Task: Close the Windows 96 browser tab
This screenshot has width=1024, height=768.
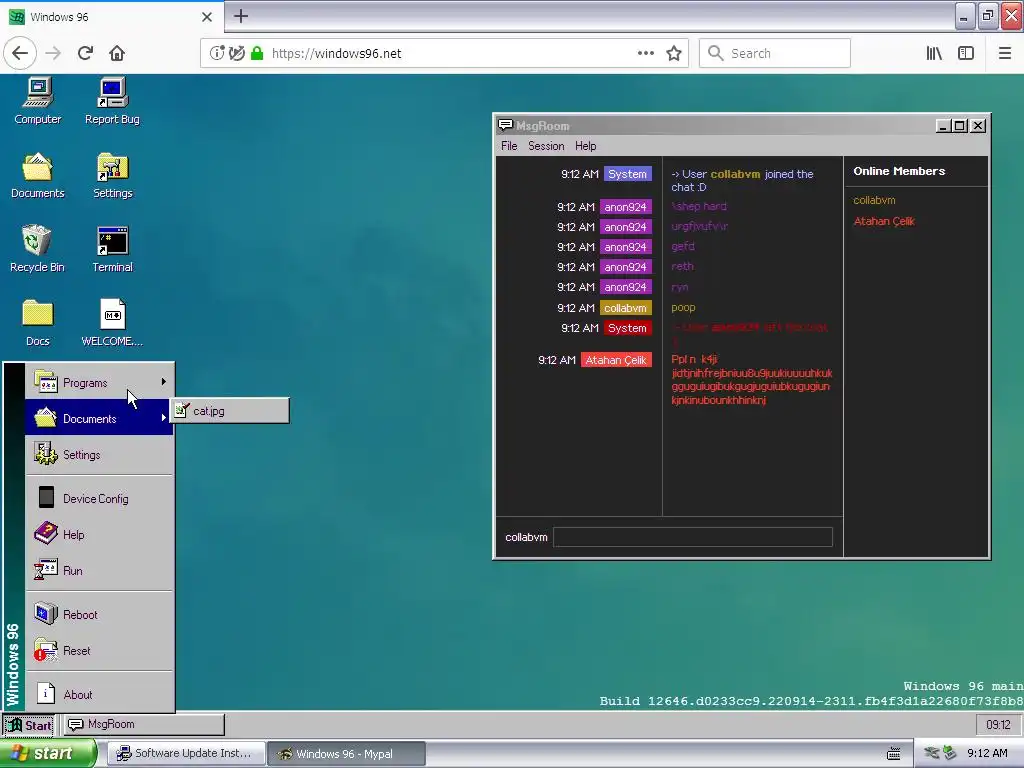Action: 207,17
